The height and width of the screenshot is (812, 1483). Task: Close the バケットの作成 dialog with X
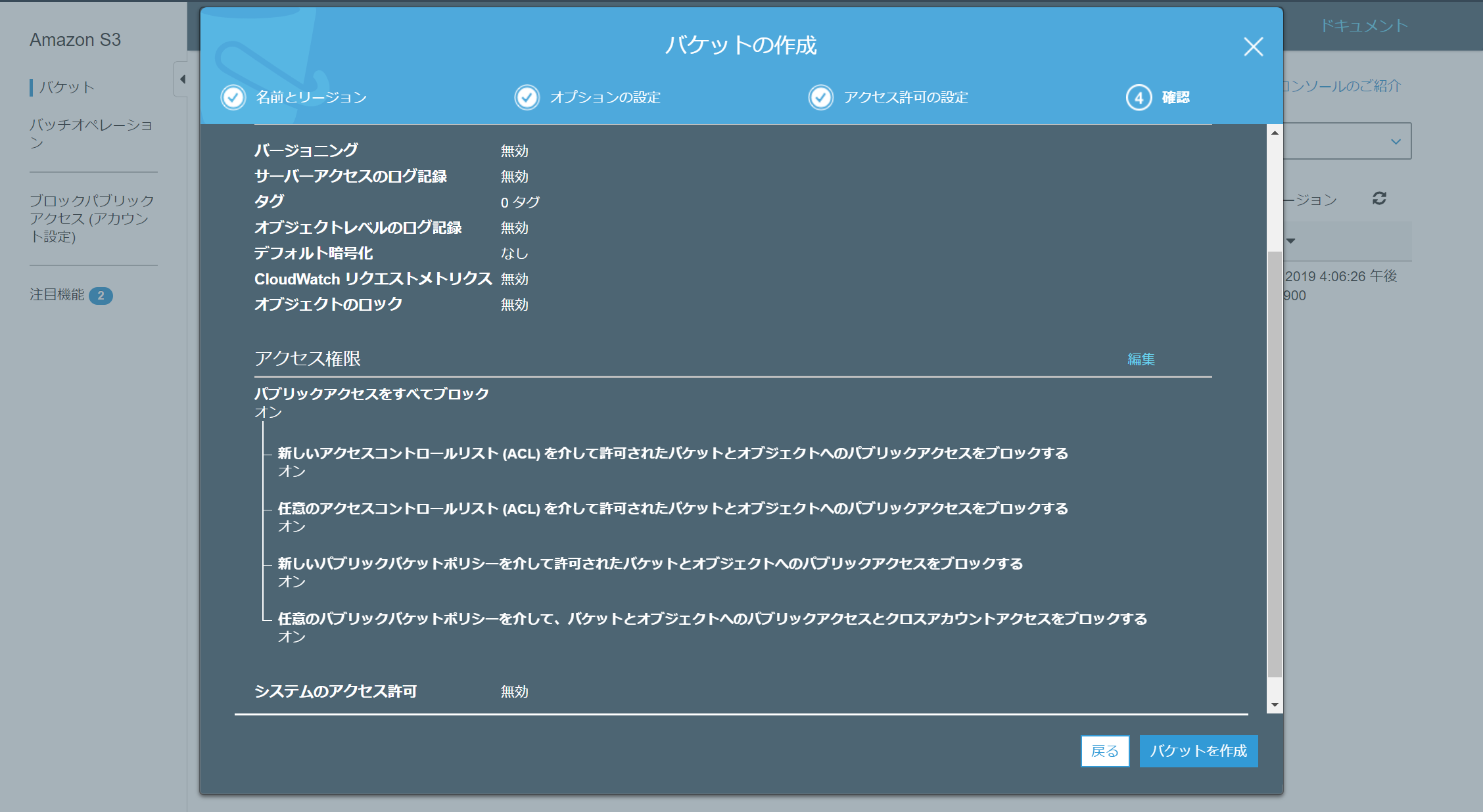click(x=1253, y=47)
